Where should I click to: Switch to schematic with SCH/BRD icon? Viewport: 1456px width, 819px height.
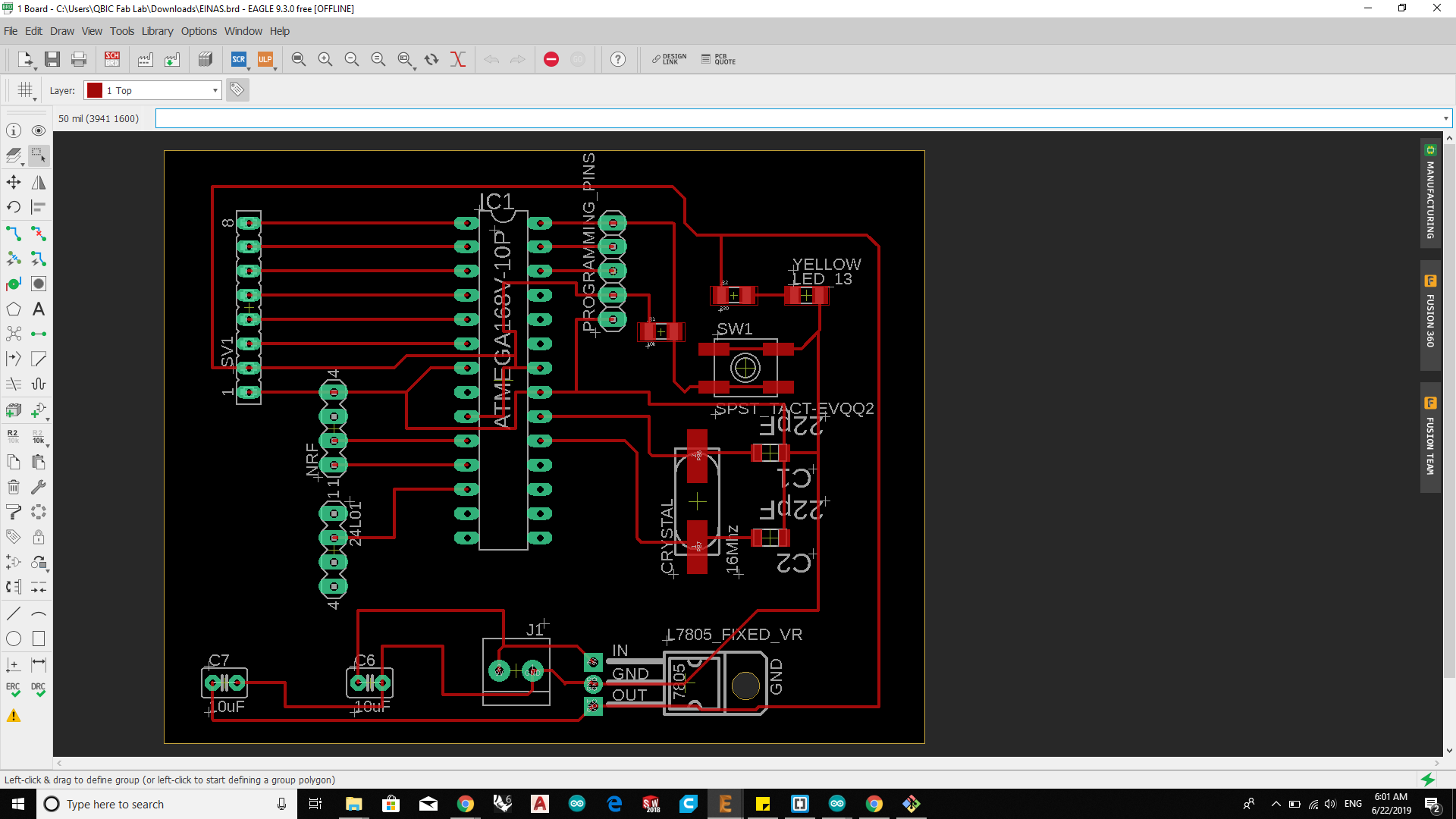[112, 59]
